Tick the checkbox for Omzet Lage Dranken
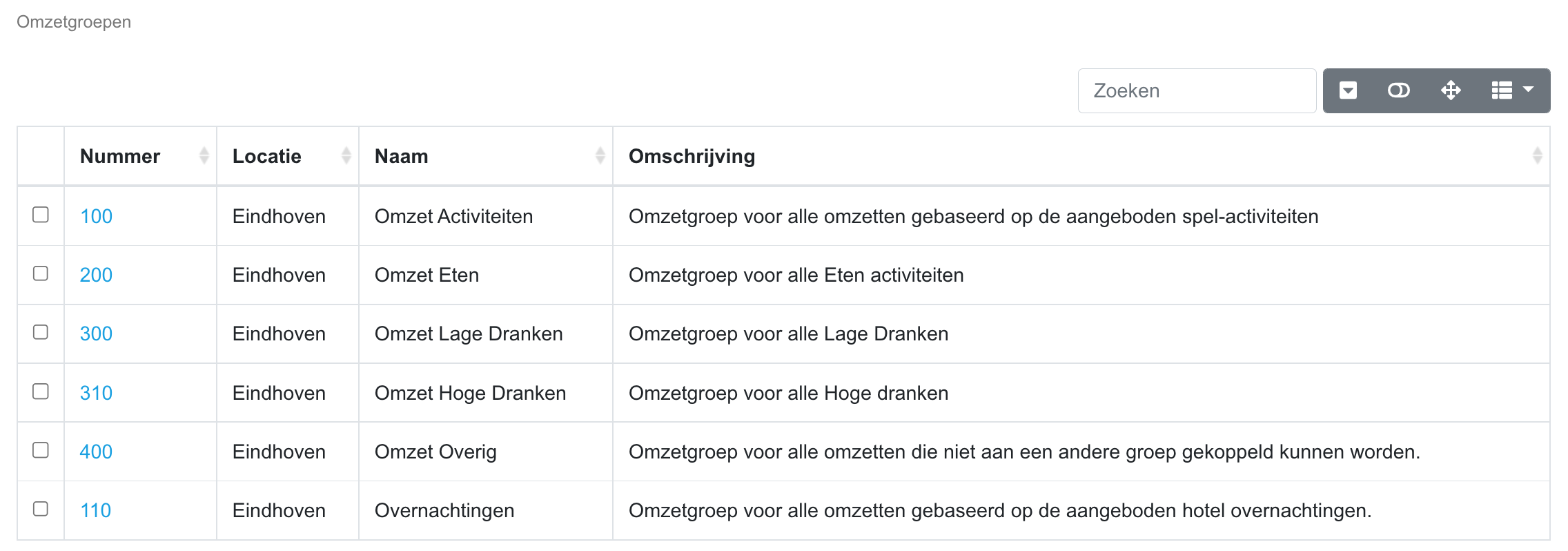This screenshot has width=1568, height=551. [x=41, y=332]
